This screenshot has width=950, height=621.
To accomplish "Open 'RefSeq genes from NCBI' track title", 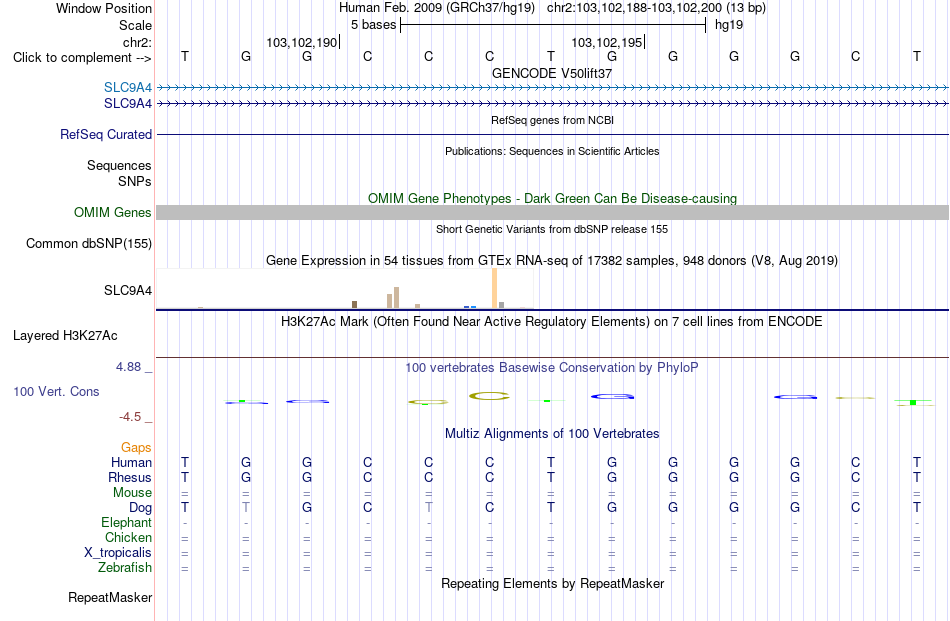I will pos(552,120).
